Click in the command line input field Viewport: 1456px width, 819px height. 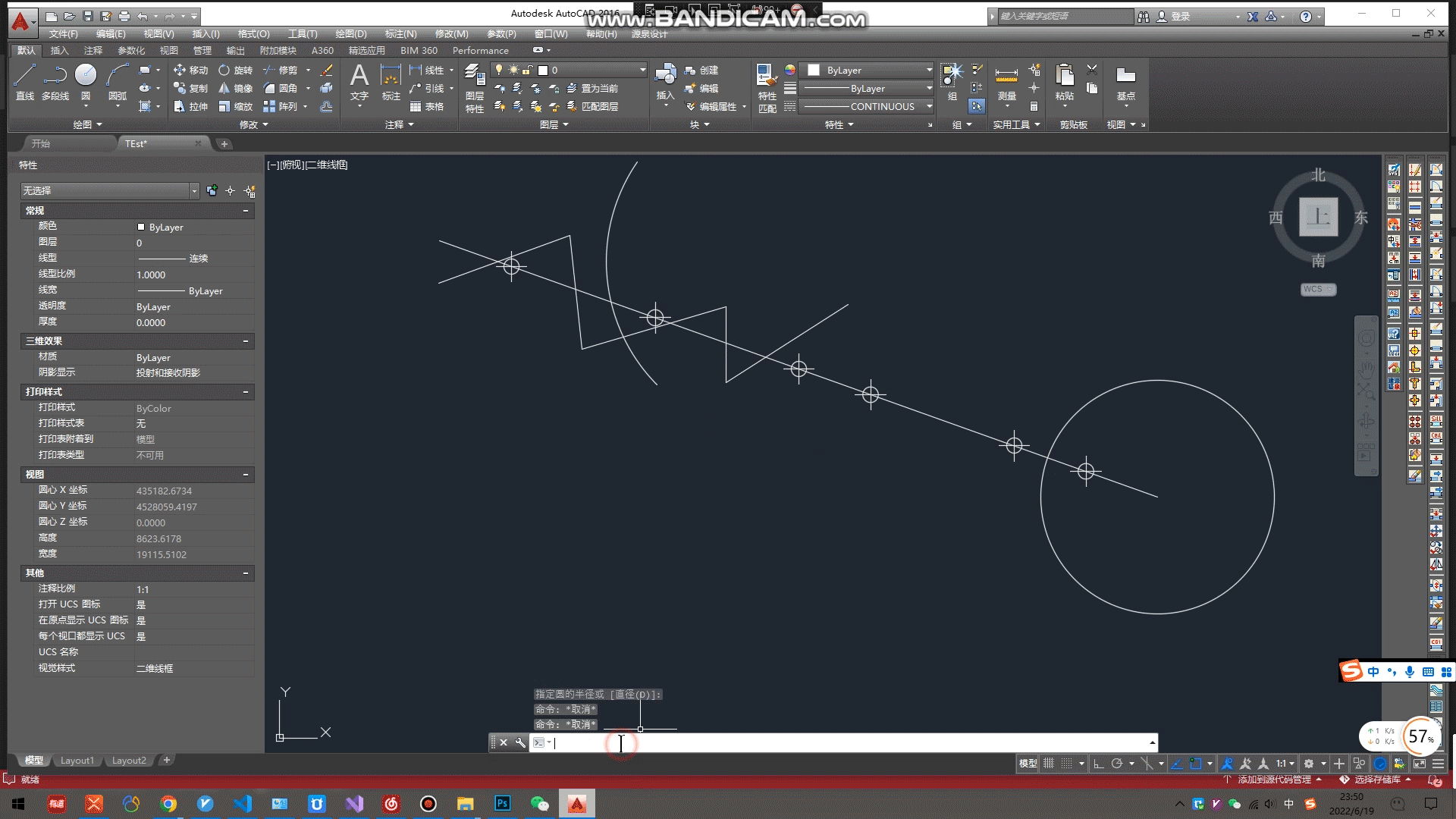click(x=834, y=743)
